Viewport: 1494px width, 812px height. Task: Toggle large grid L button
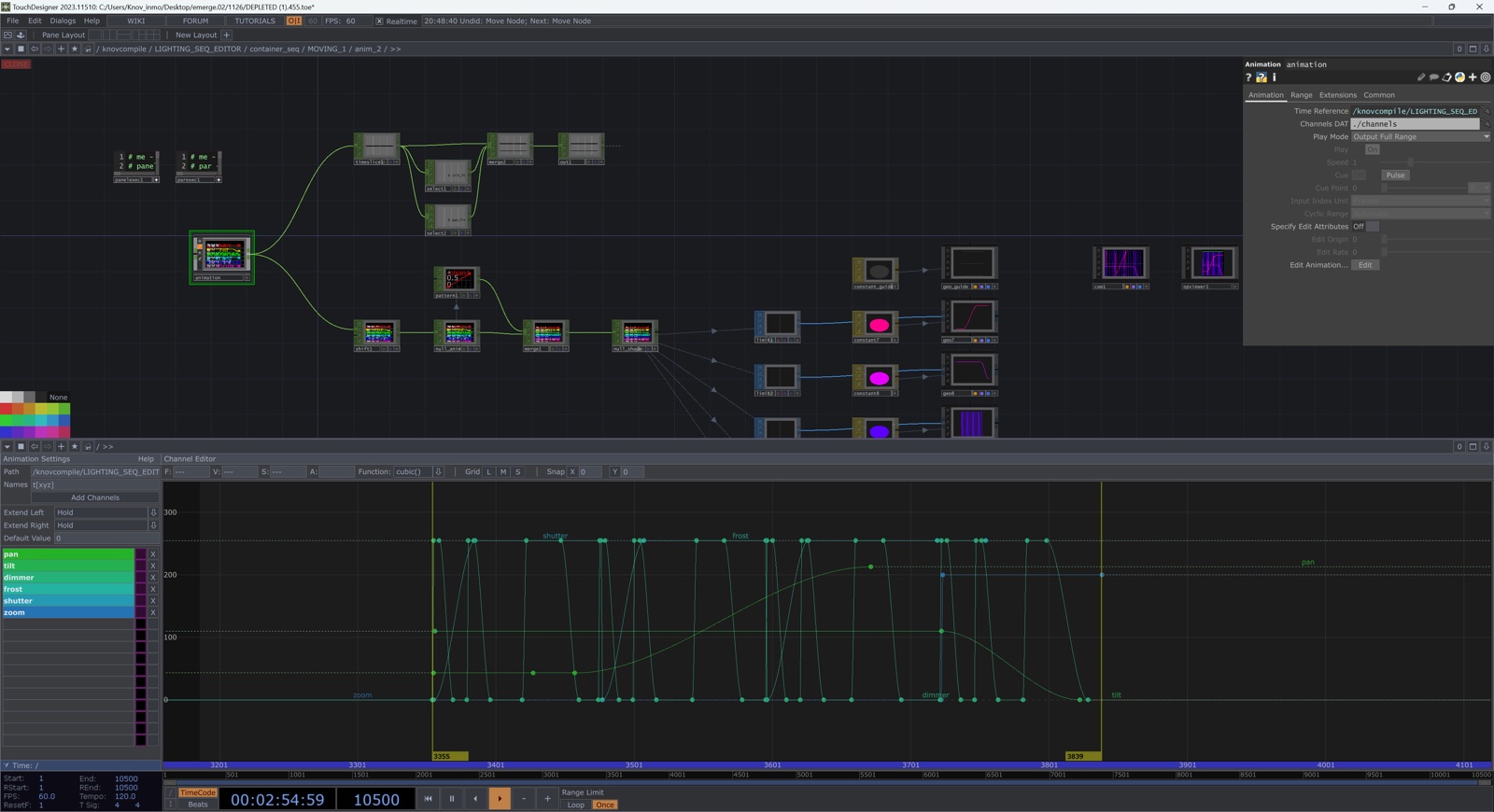[x=488, y=472]
